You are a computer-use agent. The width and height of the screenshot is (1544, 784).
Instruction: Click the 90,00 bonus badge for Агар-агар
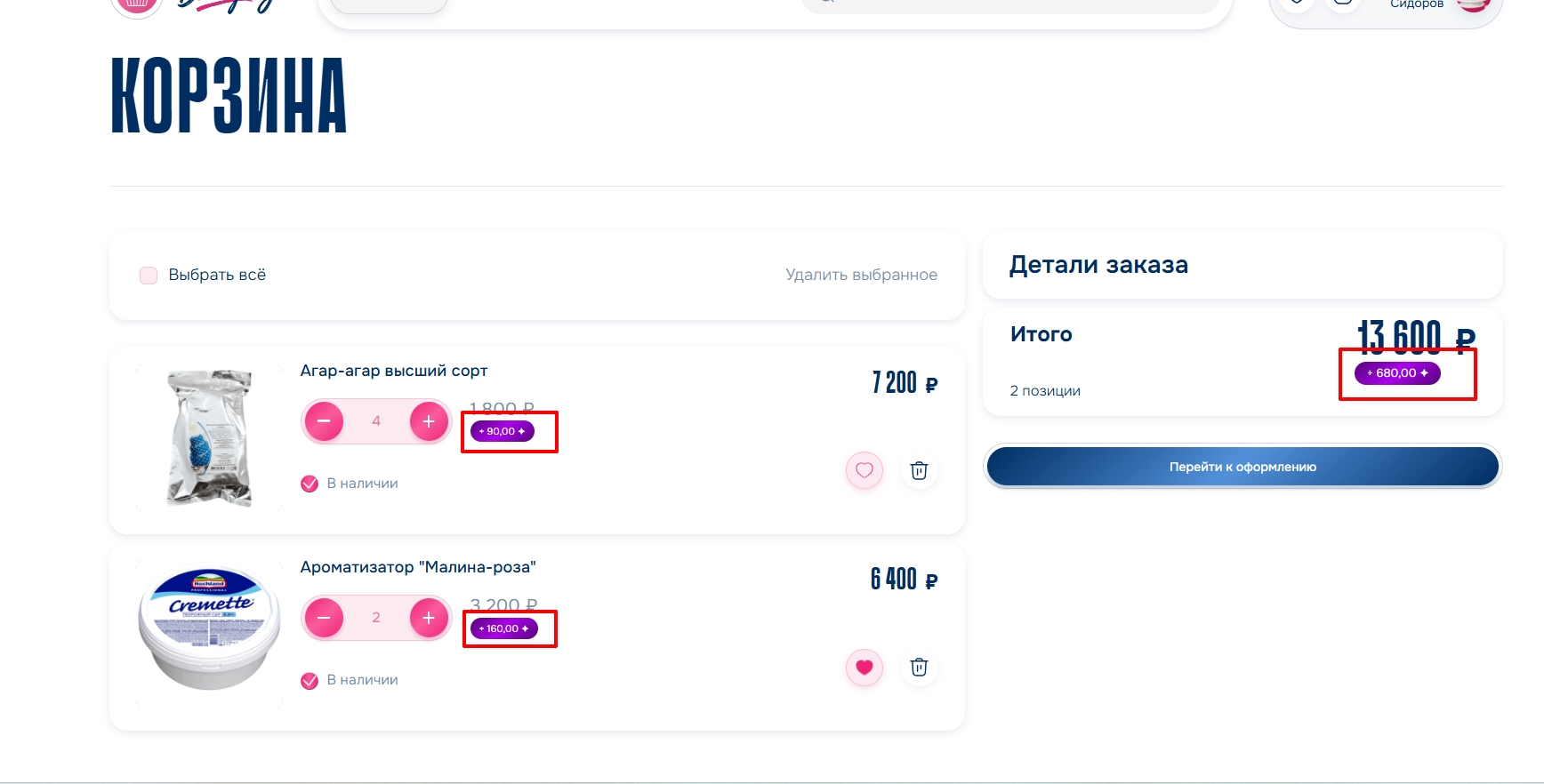503,431
